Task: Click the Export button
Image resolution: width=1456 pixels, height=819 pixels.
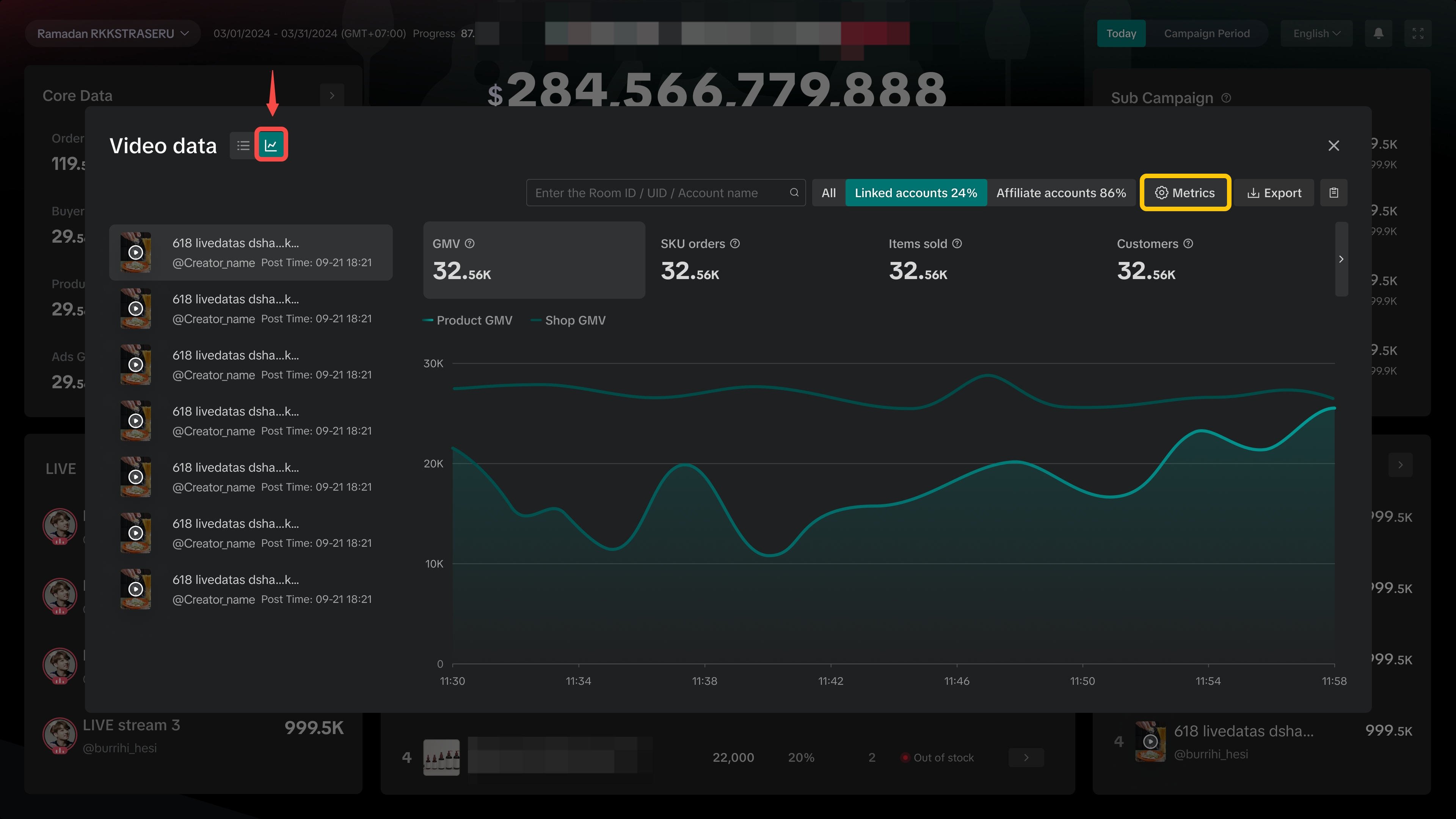Action: click(x=1274, y=193)
